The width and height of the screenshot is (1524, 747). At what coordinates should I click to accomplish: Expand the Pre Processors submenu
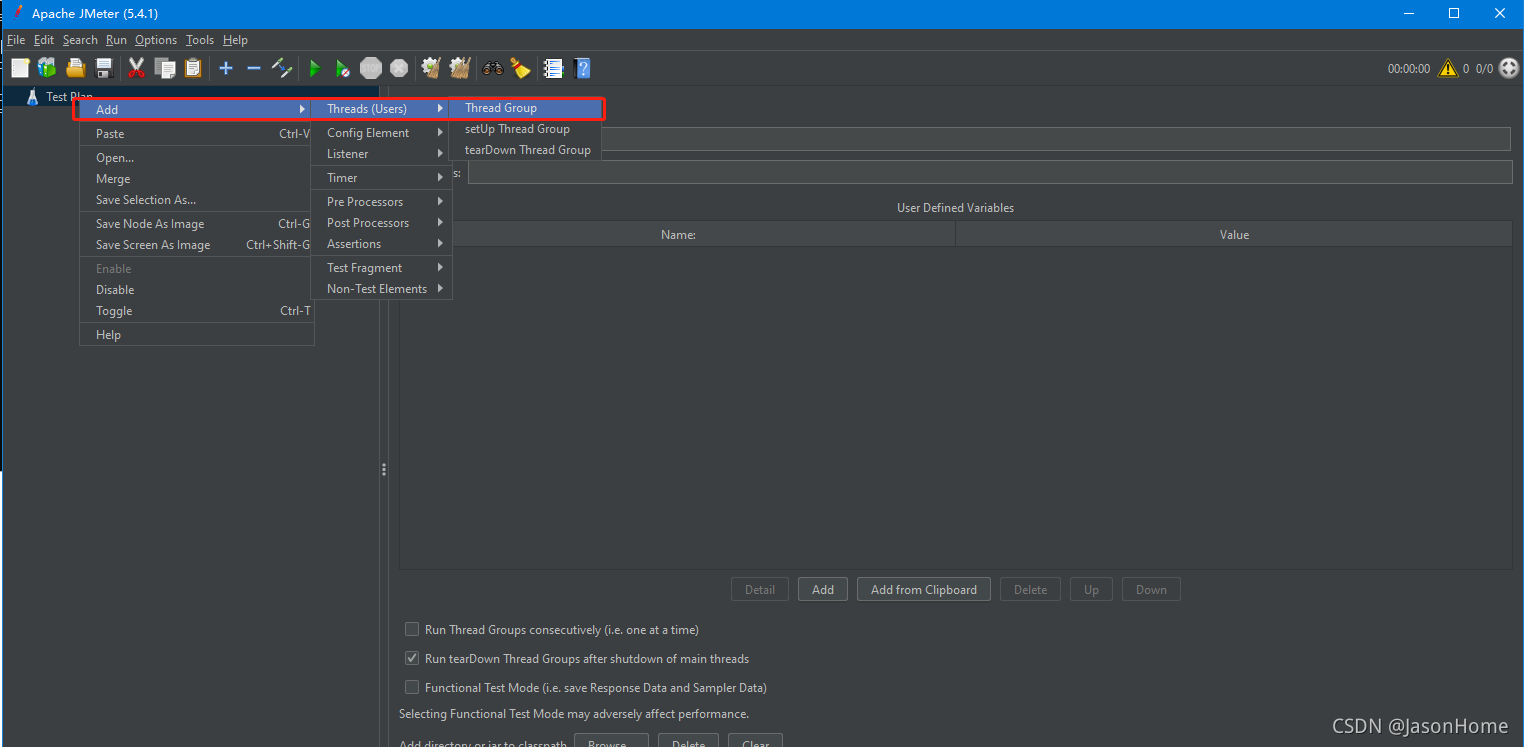pyautogui.click(x=381, y=202)
